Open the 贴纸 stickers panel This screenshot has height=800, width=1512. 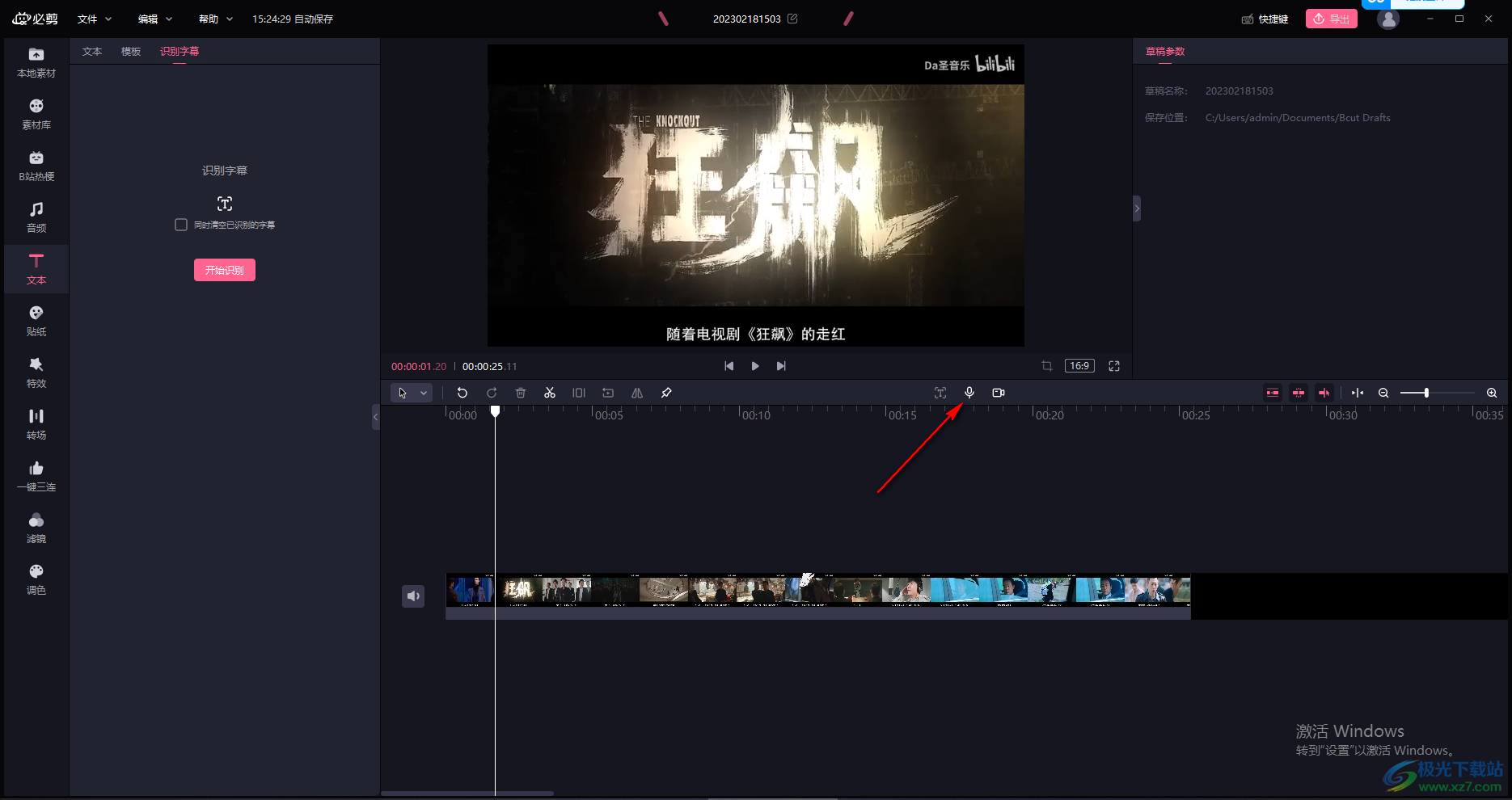[x=36, y=322]
